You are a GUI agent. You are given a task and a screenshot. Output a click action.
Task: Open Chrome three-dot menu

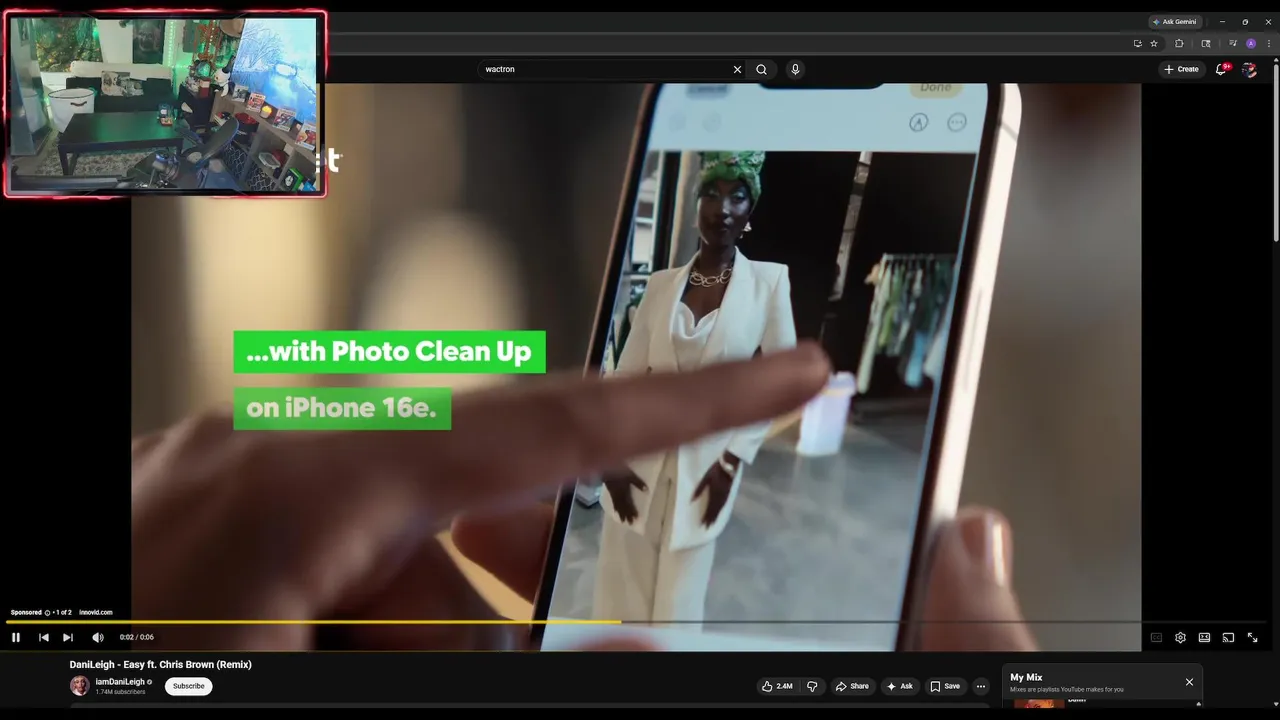[x=1269, y=43]
